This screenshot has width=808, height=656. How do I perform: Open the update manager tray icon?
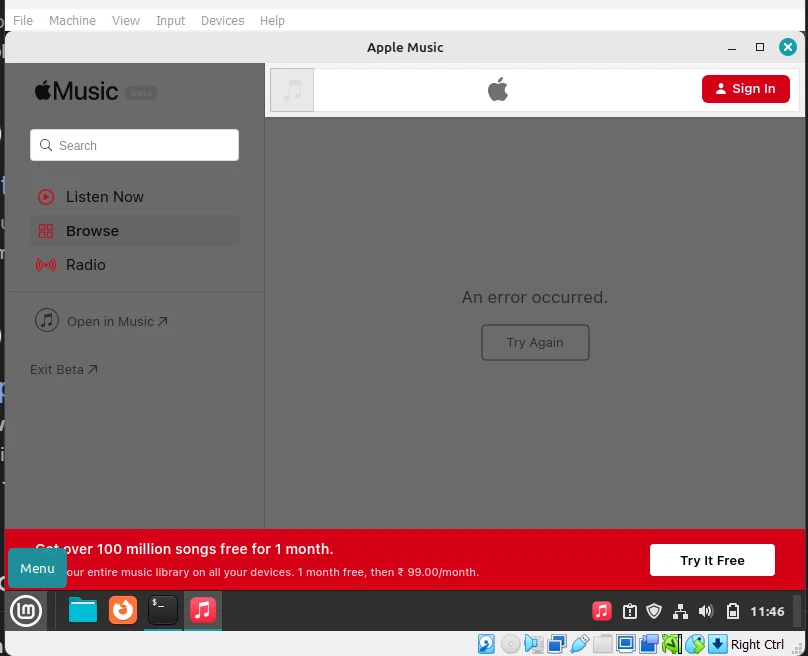point(629,611)
